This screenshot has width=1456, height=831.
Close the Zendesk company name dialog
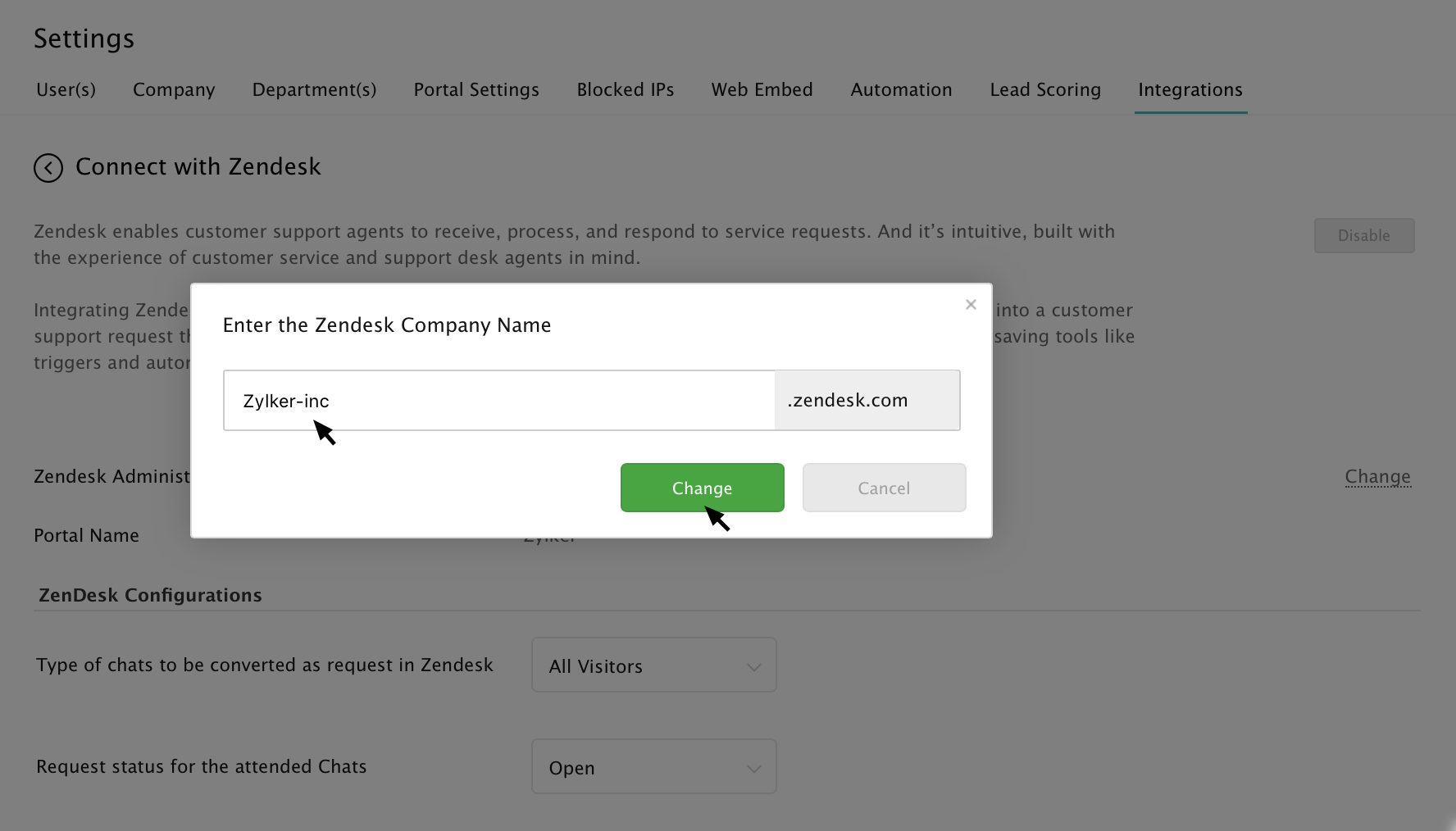point(971,305)
